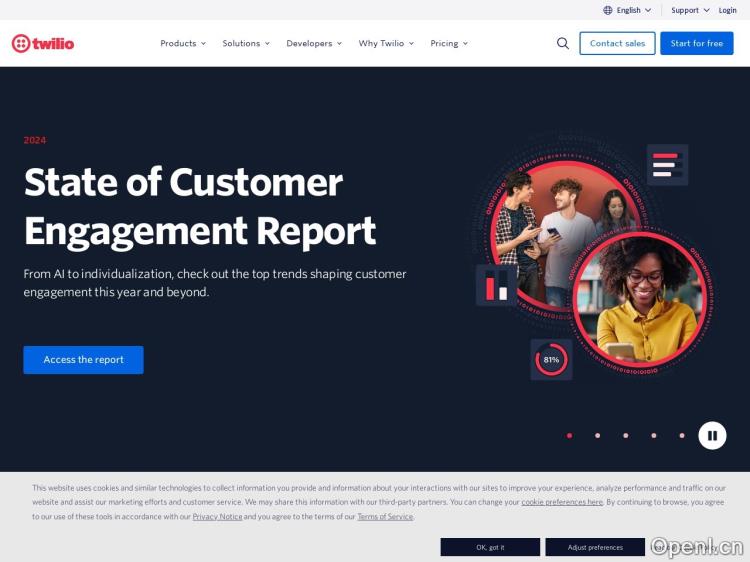Image resolution: width=750 pixels, height=562 pixels.
Task: Pause the hero carousel
Action: point(712,436)
